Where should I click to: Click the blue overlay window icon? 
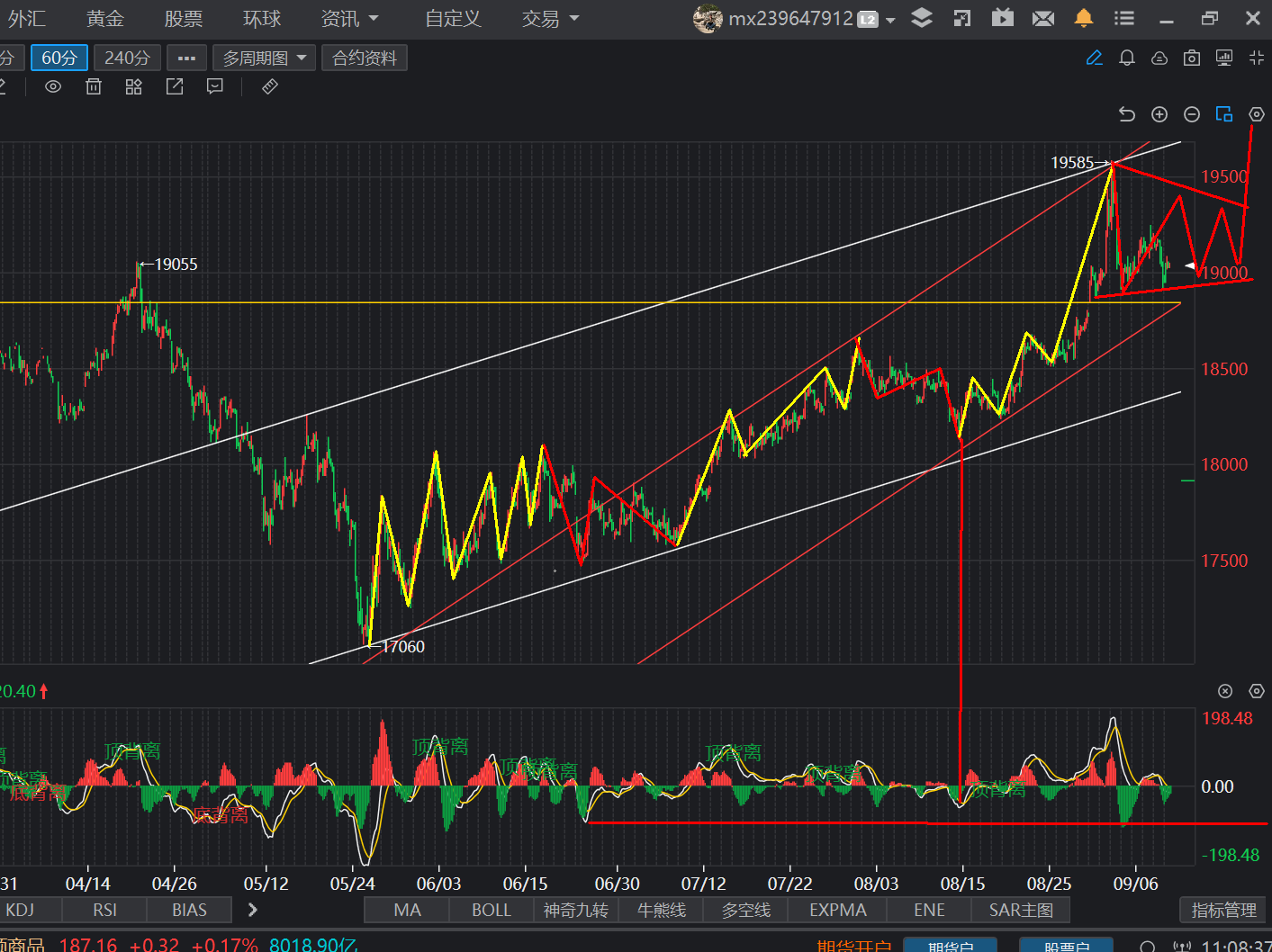(x=1224, y=114)
